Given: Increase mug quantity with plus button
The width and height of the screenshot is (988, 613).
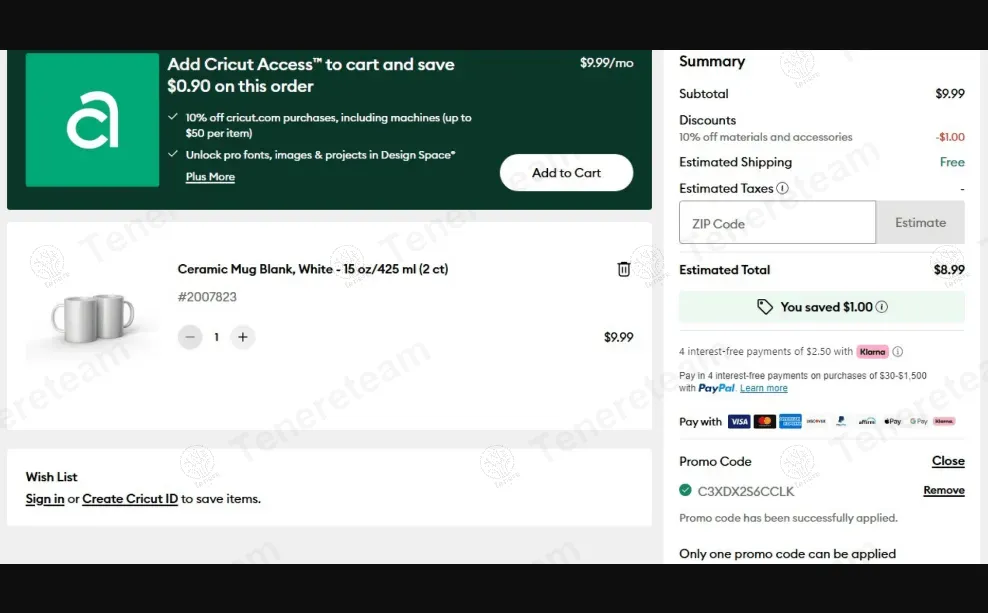Looking at the screenshot, I should 243,337.
